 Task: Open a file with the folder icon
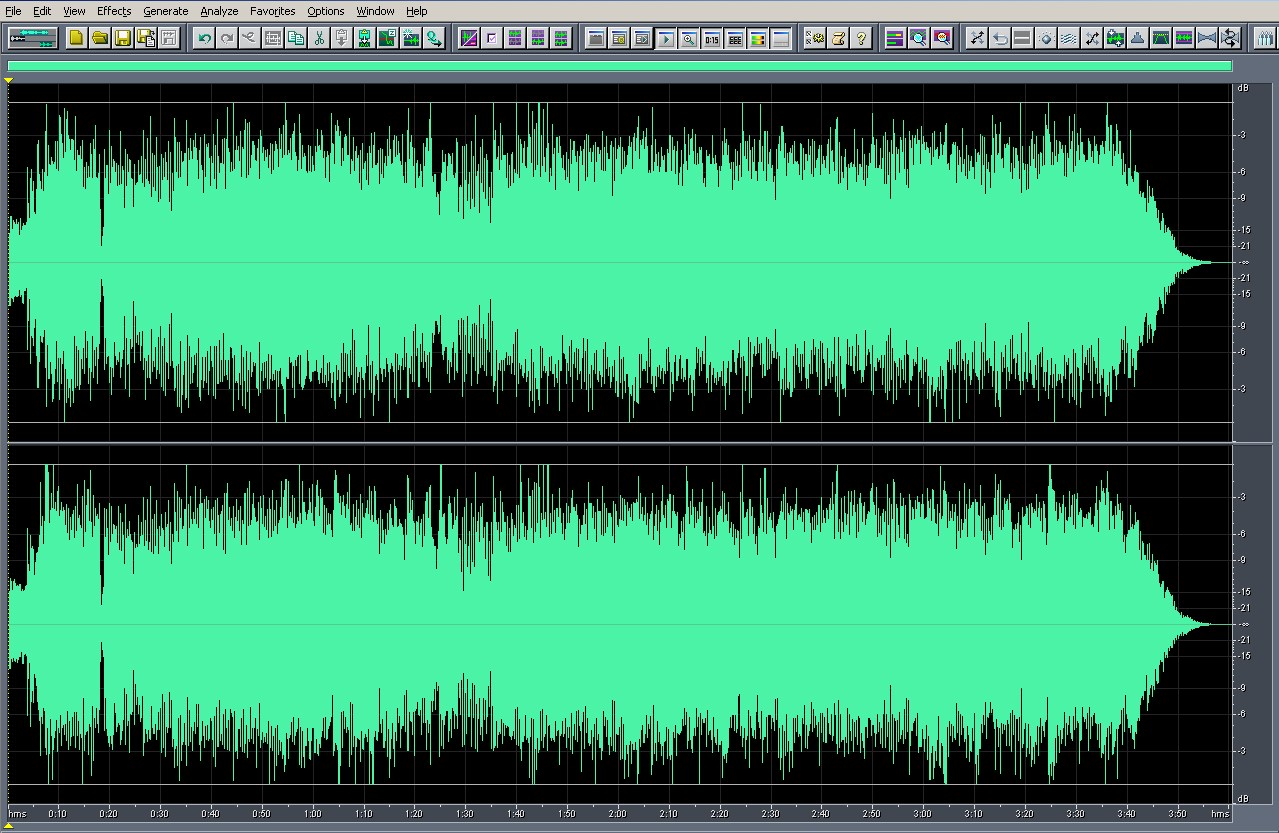tap(99, 38)
